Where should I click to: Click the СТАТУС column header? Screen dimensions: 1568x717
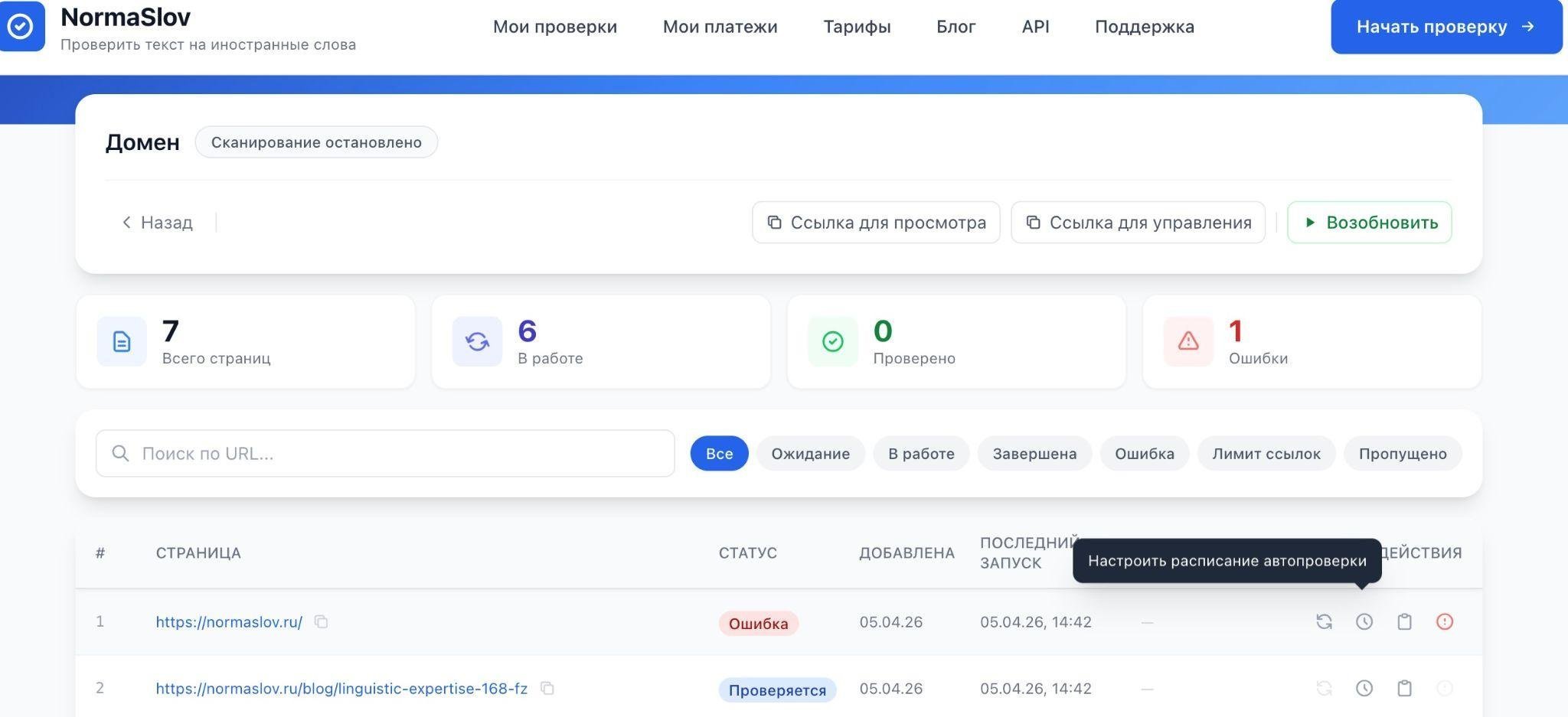click(x=747, y=552)
